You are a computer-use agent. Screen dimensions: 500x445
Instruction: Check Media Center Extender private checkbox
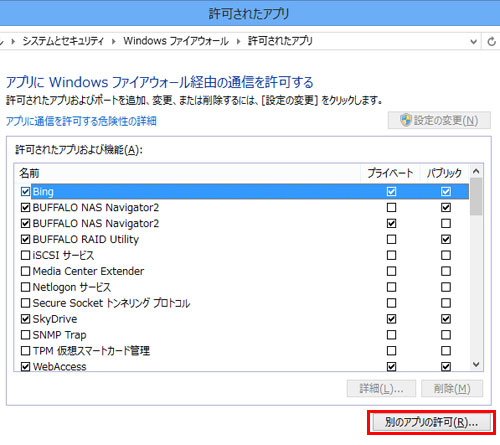pos(391,271)
